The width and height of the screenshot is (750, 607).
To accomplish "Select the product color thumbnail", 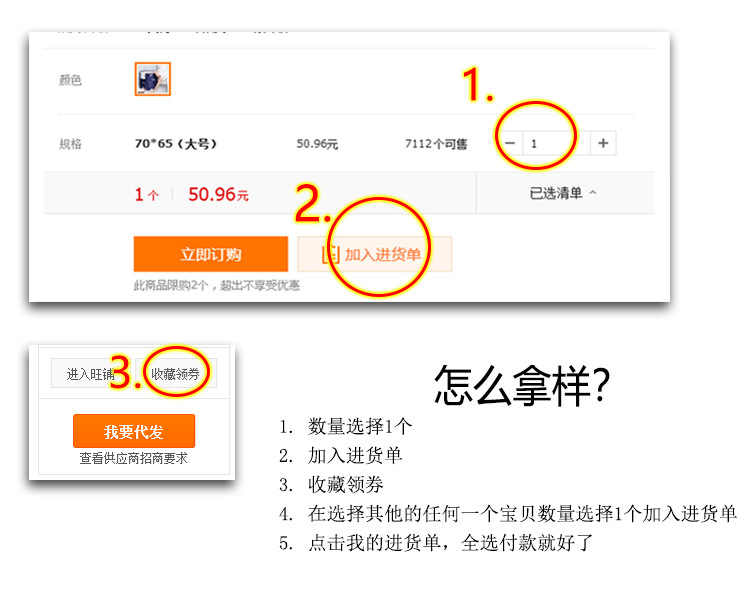I will (x=153, y=79).
